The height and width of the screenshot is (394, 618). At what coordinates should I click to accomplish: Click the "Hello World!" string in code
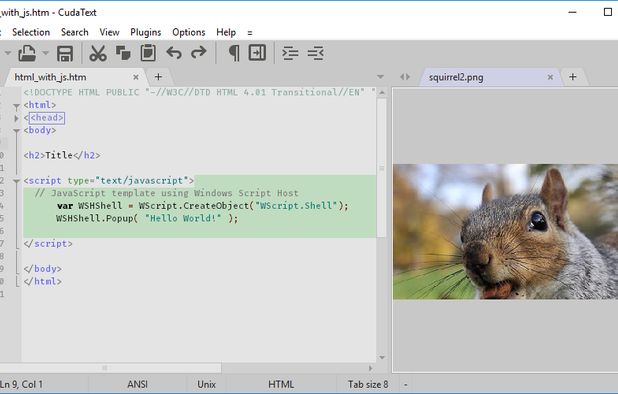coord(183,218)
